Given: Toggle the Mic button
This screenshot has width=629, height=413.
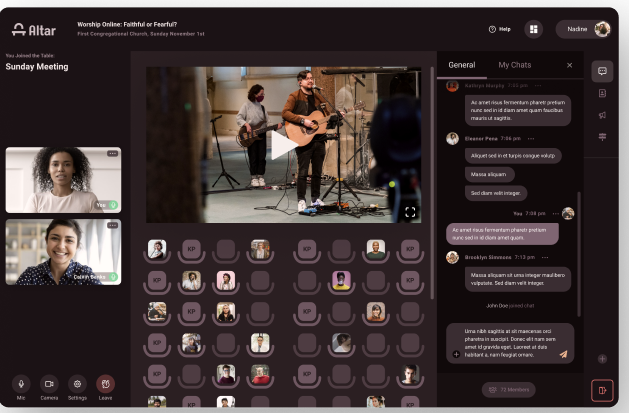Looking at the screenshot, I should (x=20, y=384).
